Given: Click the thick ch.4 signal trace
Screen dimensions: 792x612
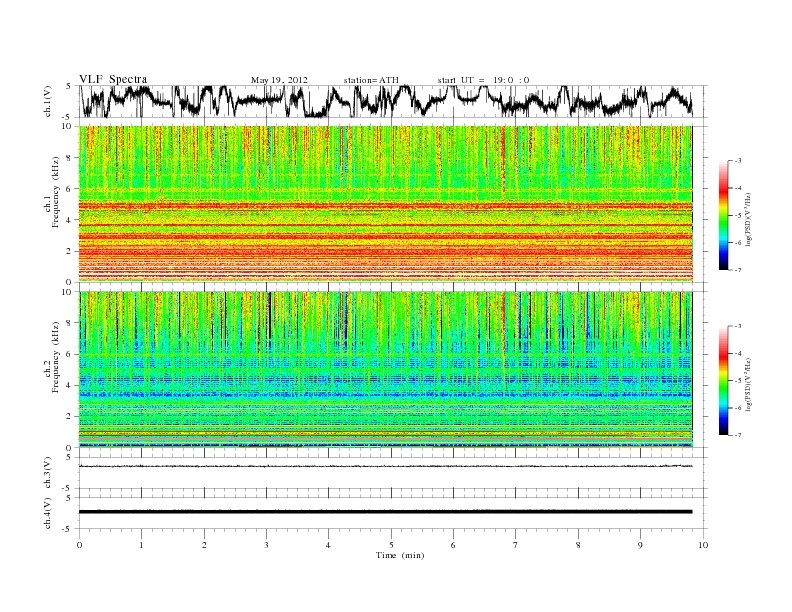Looking at the screenshot, I should pos(386,512).
